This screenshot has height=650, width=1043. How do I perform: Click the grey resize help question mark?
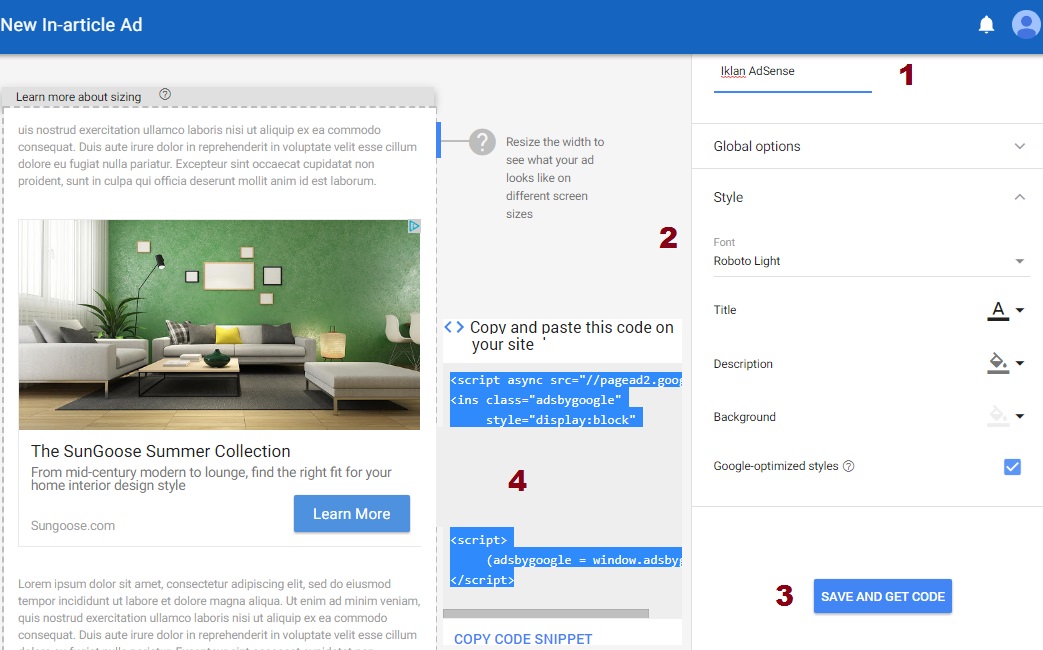tap(482, 142)
